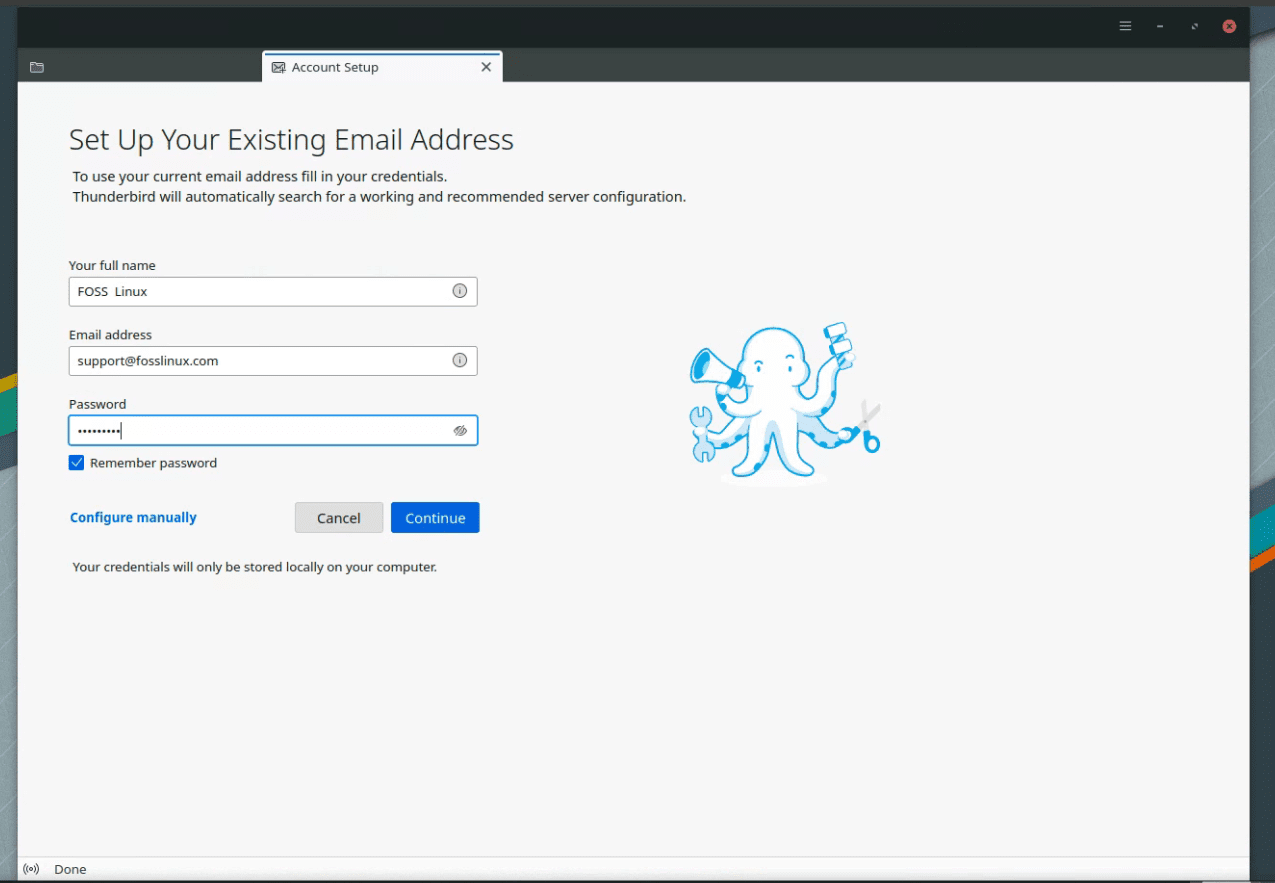Click the Password input field

coord(273,430)
